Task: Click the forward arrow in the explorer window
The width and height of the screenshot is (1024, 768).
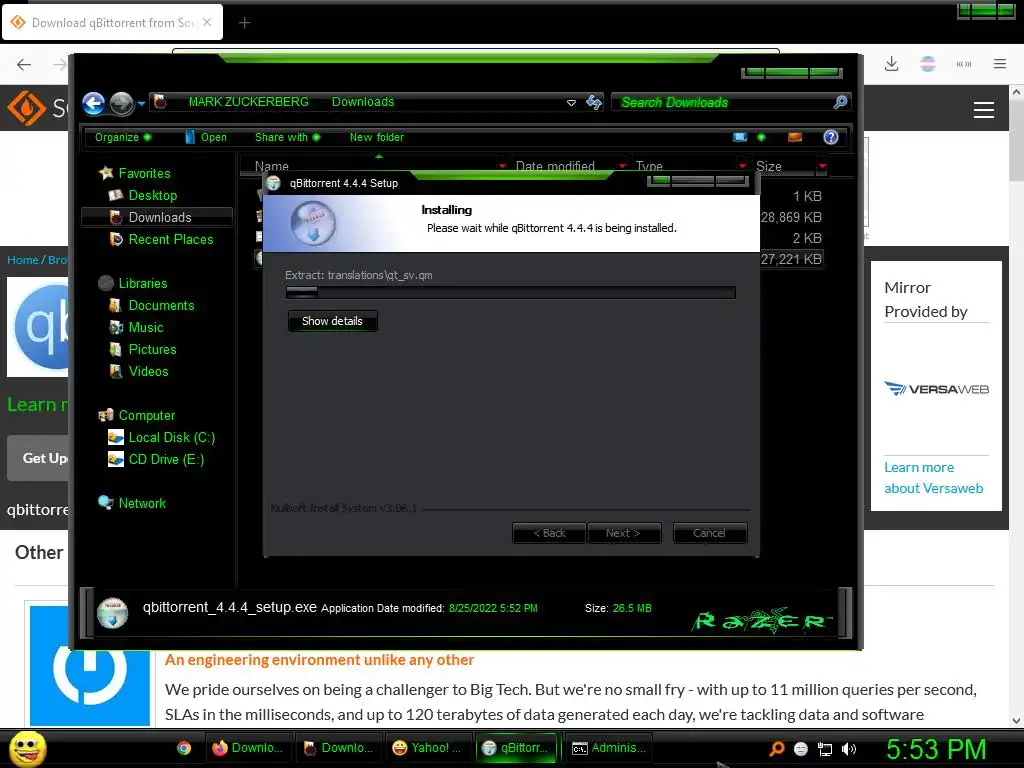Action: (x=121, y=103)
